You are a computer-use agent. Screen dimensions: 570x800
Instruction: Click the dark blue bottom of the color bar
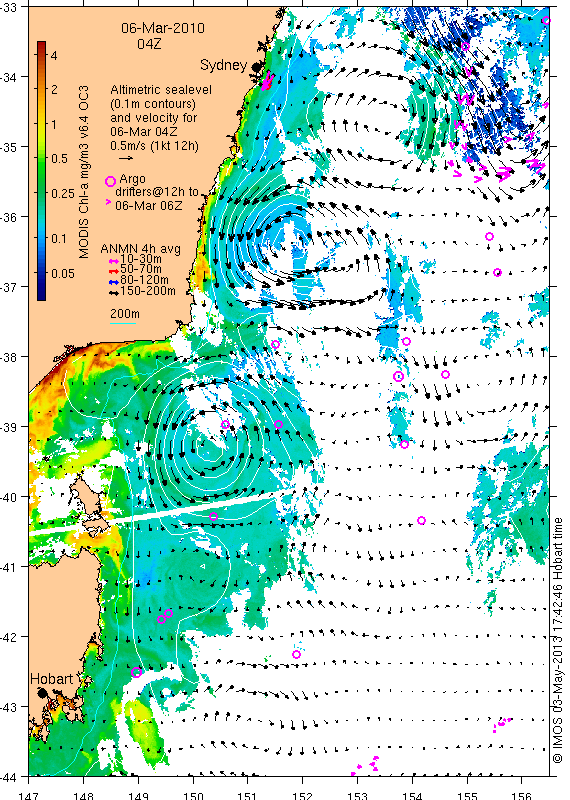(41, 293)
